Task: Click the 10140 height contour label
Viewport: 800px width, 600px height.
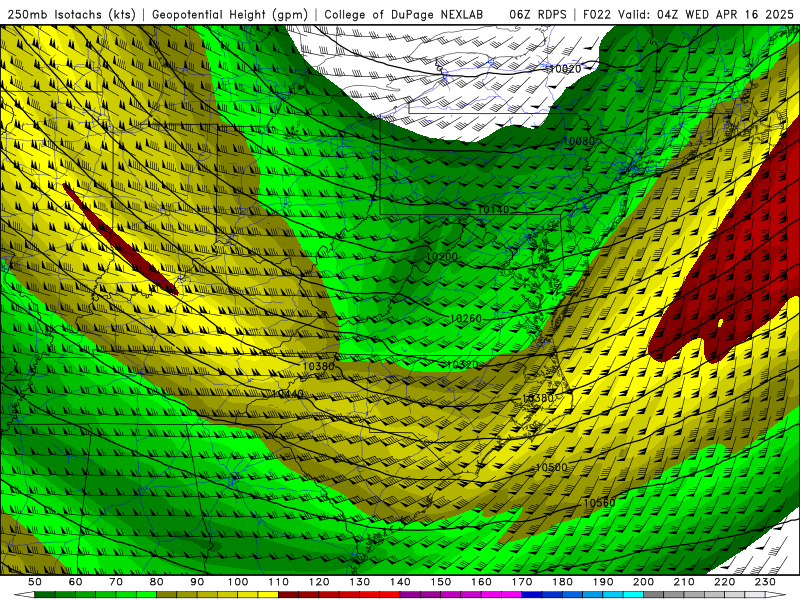Action: (x=492, y=210)
